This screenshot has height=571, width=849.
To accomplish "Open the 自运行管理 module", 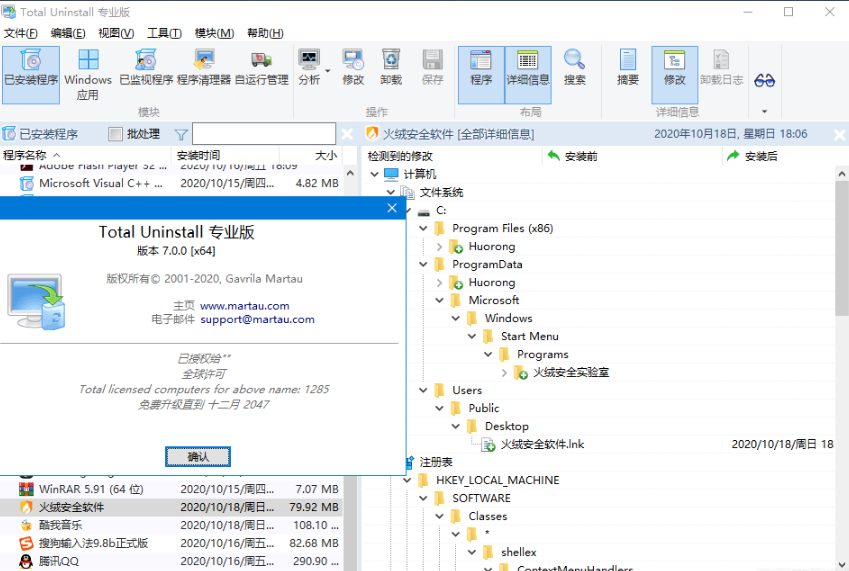I will [262, 68].
